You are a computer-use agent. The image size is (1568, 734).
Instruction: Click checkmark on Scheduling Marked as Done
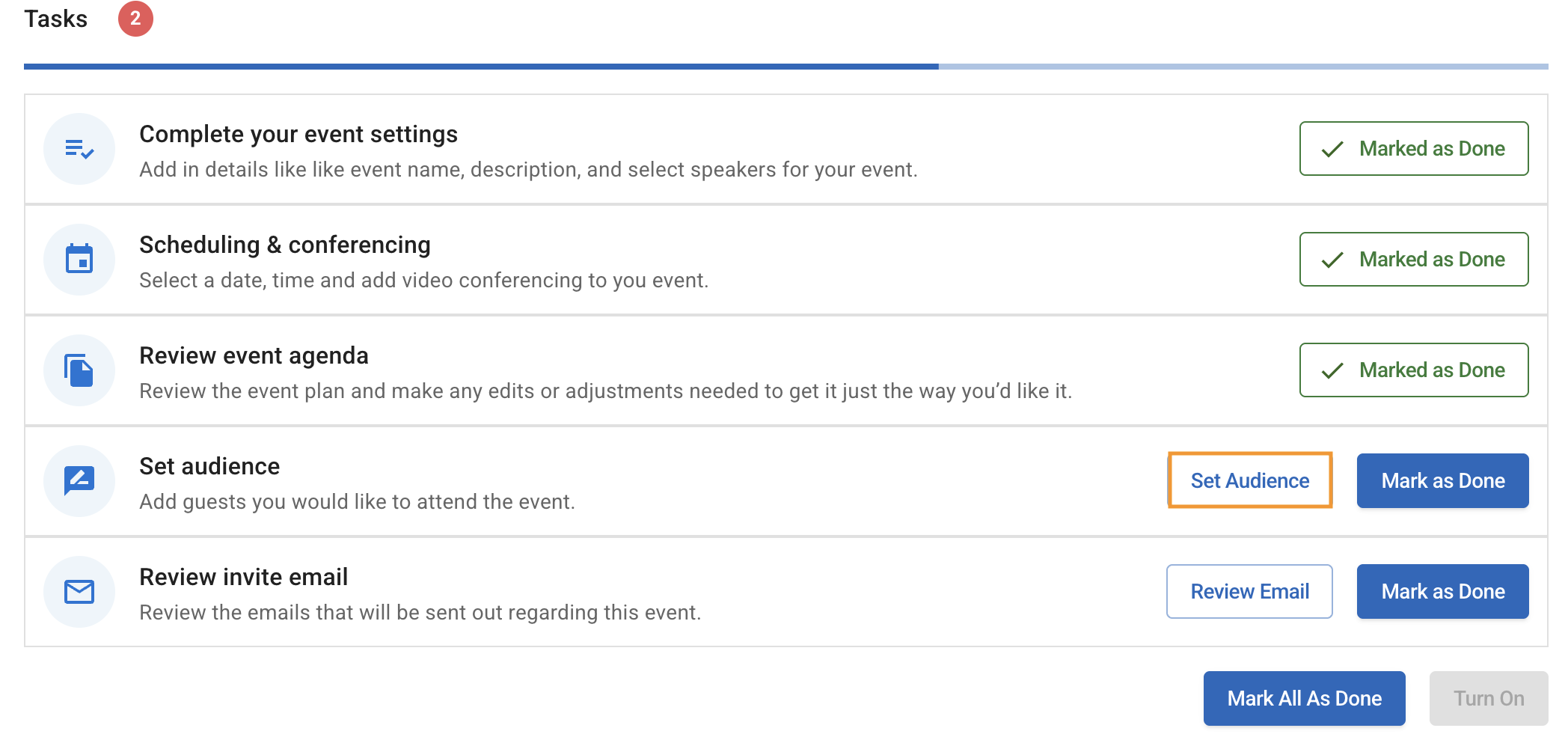pos(1332,260)
